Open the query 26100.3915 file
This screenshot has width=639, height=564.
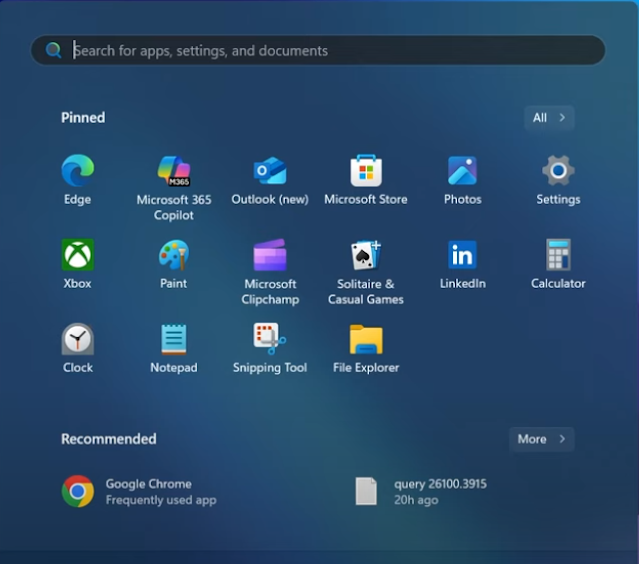point(421,491)
